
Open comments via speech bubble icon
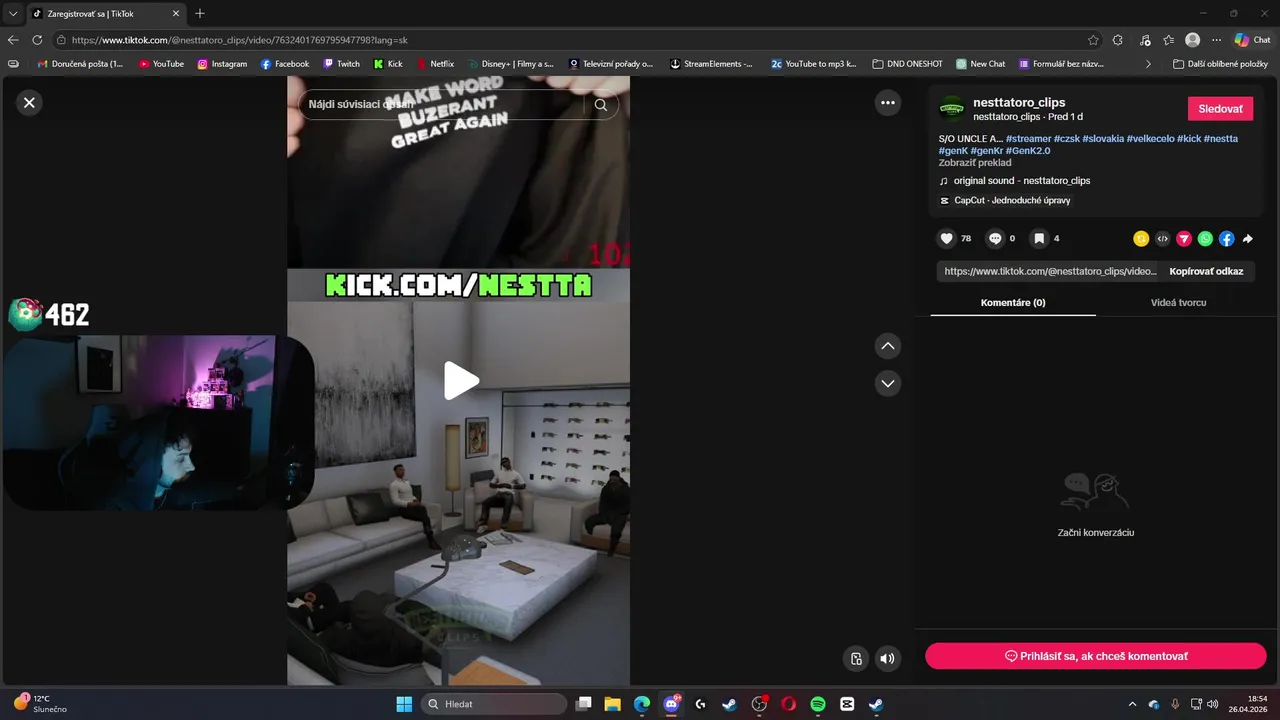pos(995,238)
